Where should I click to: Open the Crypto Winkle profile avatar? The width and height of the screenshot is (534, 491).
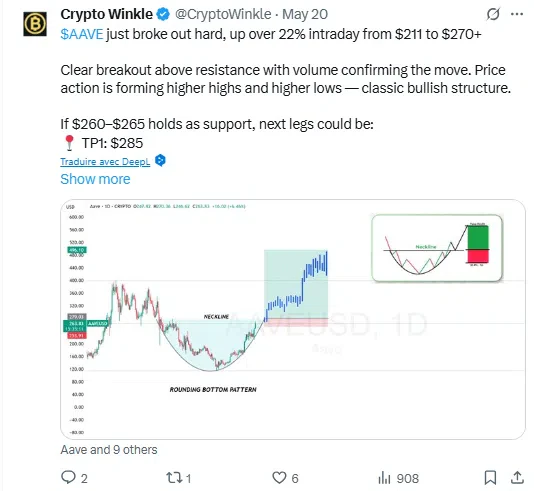click(x=35, y=24)
